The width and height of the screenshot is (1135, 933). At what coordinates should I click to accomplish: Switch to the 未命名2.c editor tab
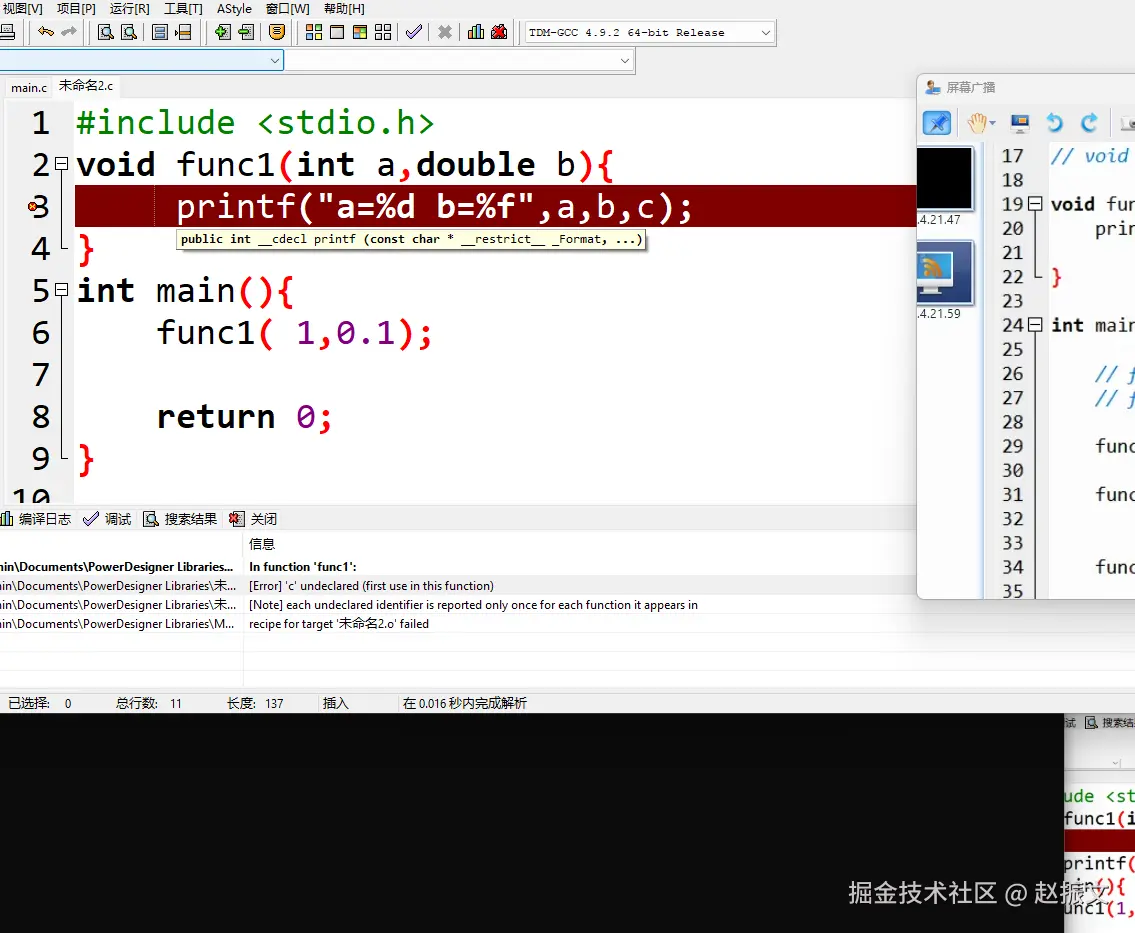pos(86,85)
